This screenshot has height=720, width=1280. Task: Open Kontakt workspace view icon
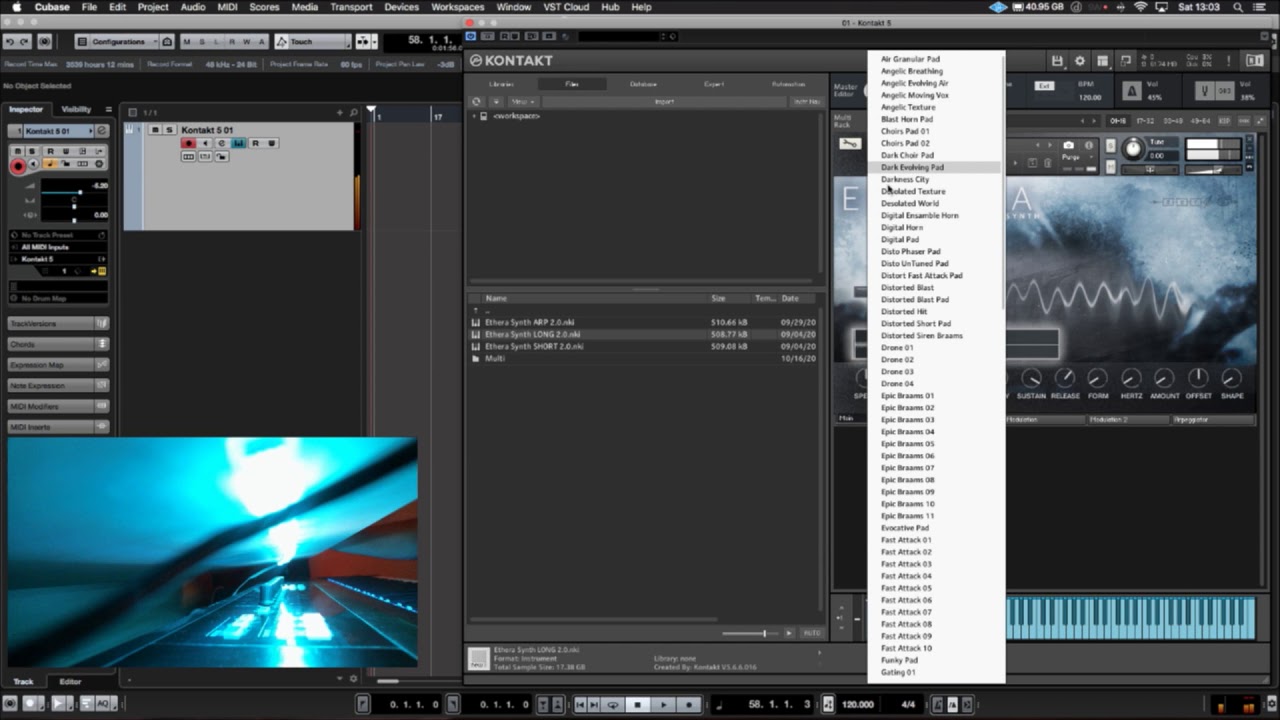1102,61
